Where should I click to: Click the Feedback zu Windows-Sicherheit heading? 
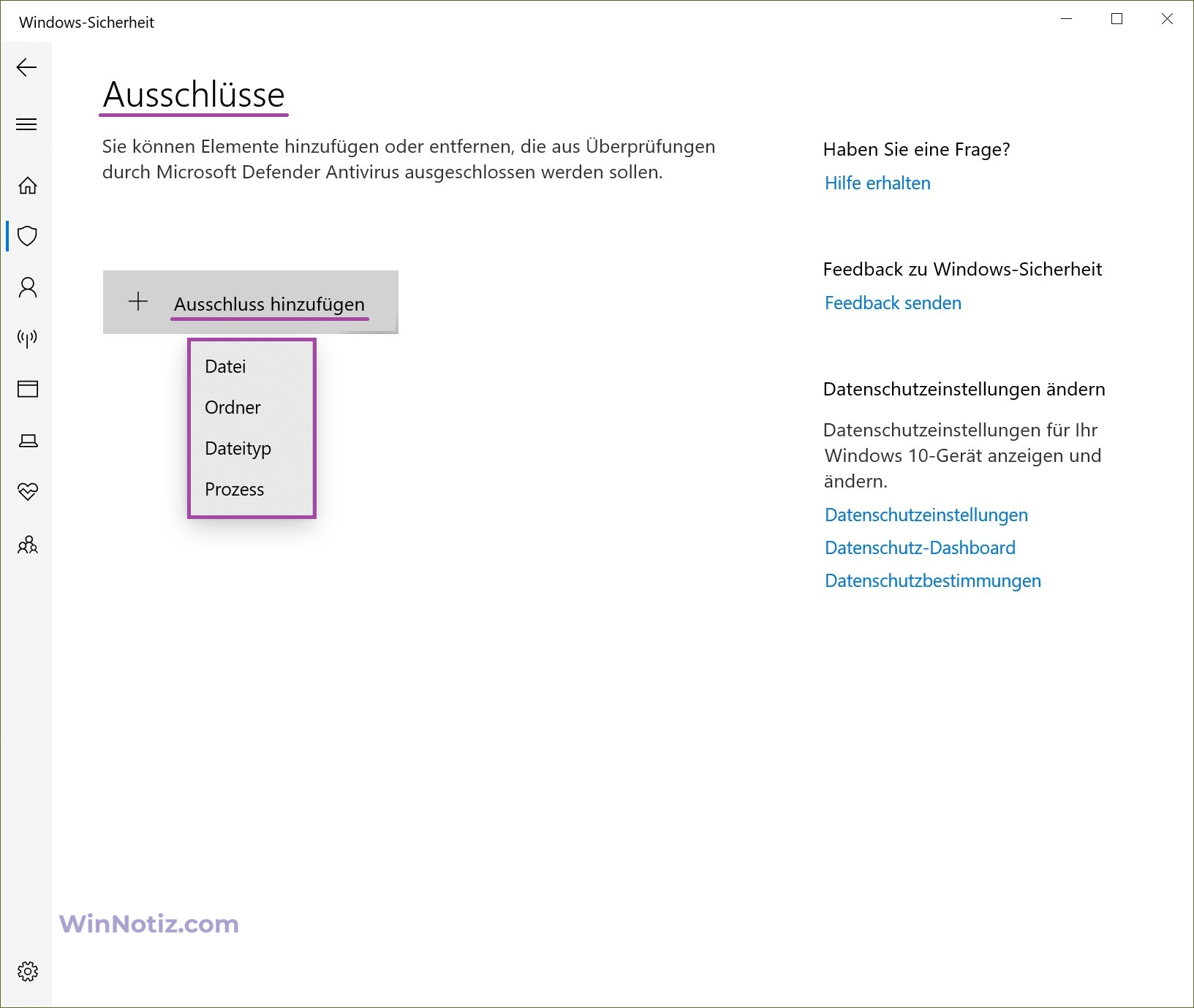(962, 270)
